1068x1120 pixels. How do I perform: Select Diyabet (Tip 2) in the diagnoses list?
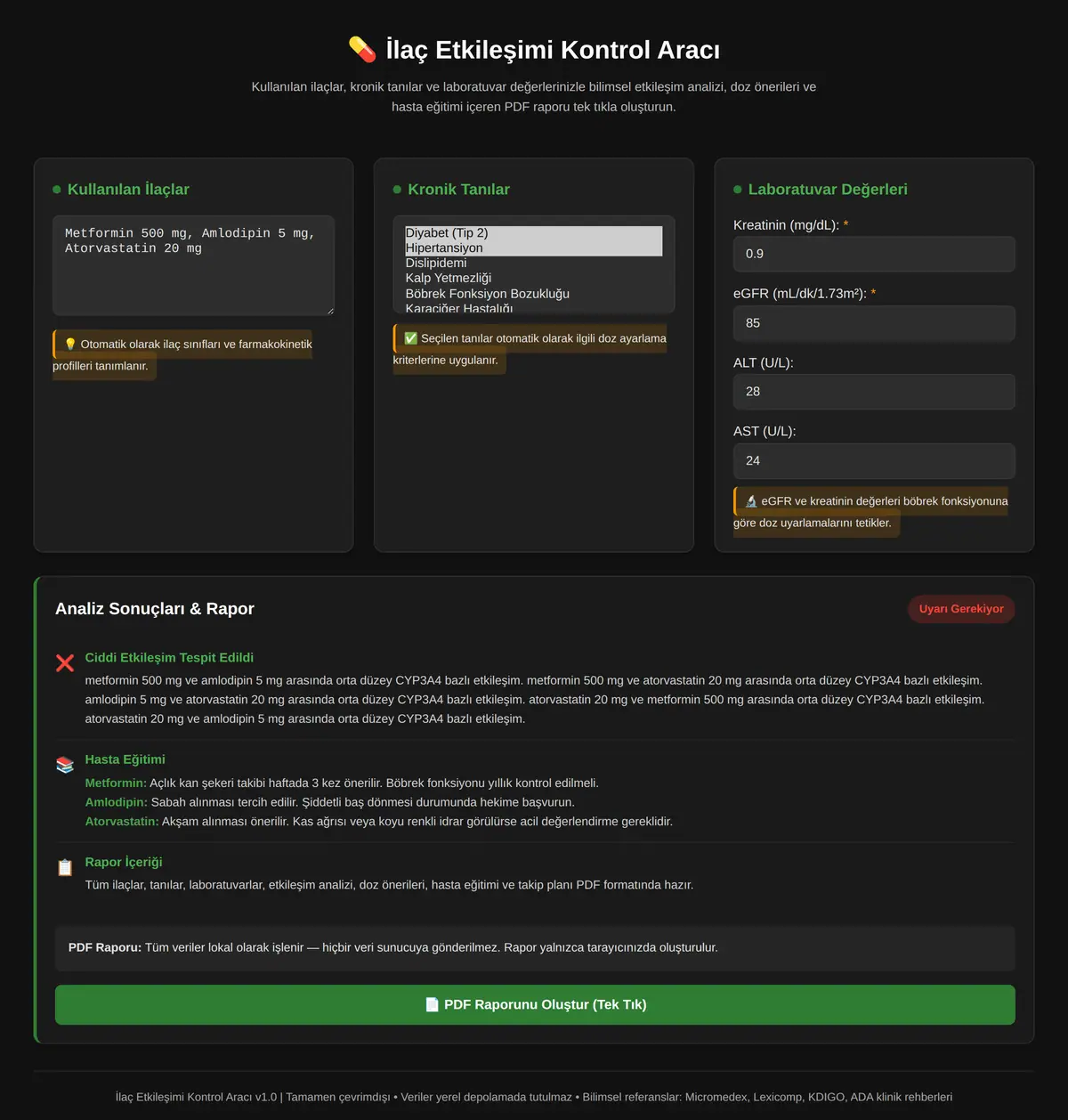pyautogui.click(x=534, y=233)
